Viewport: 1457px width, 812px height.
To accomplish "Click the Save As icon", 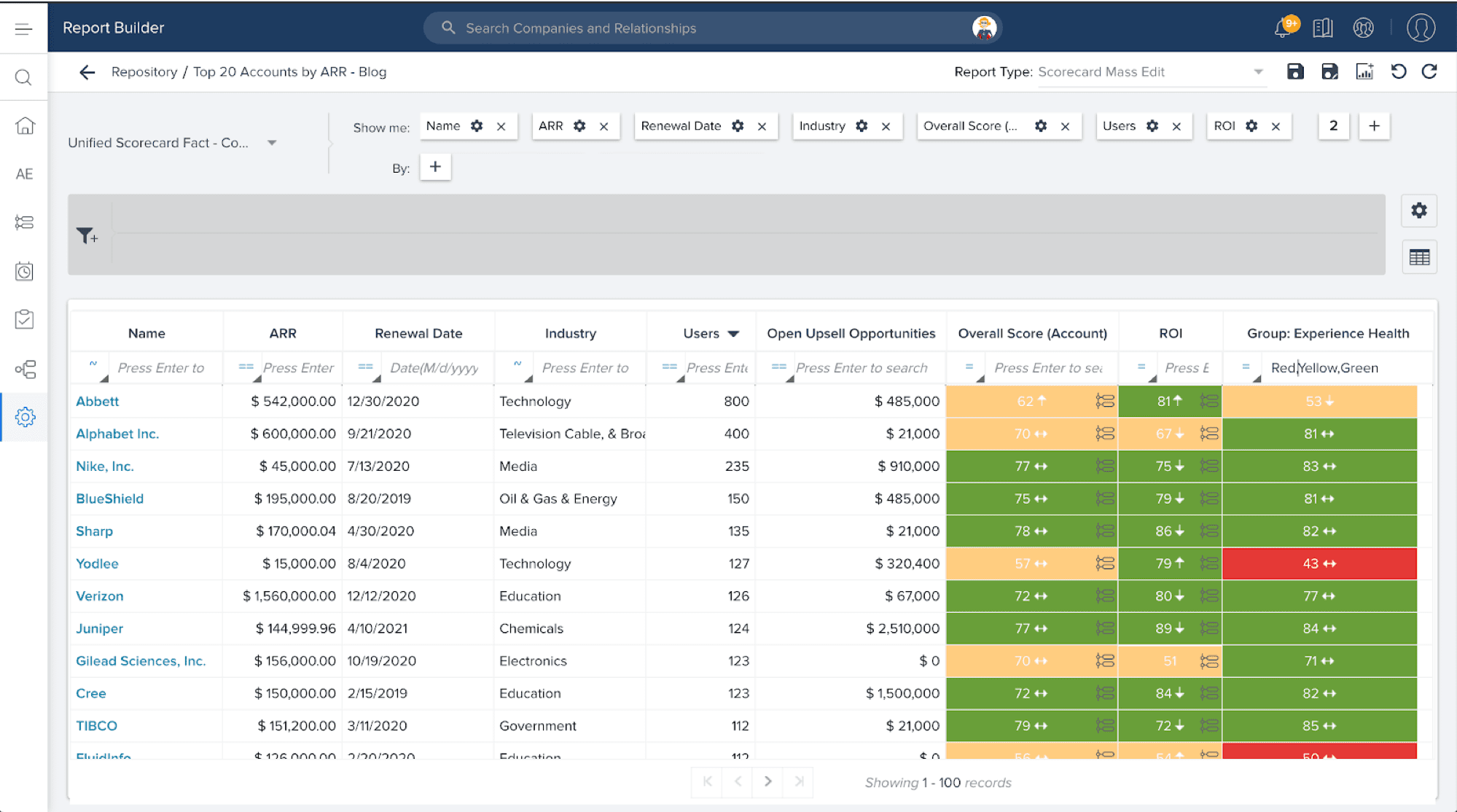I will [x=1329, y=71].
